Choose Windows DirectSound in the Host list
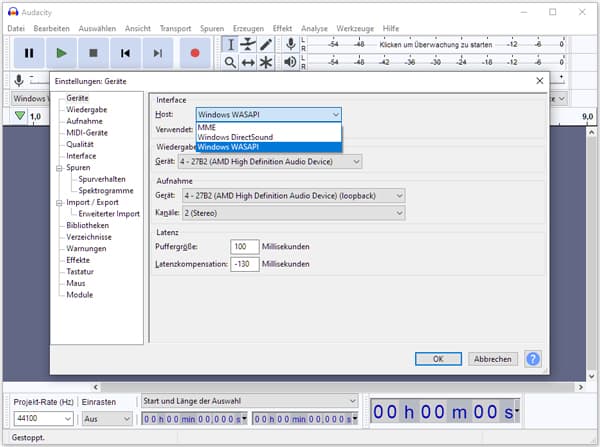This screenshot has height=447, width=600. coord(269,137)
